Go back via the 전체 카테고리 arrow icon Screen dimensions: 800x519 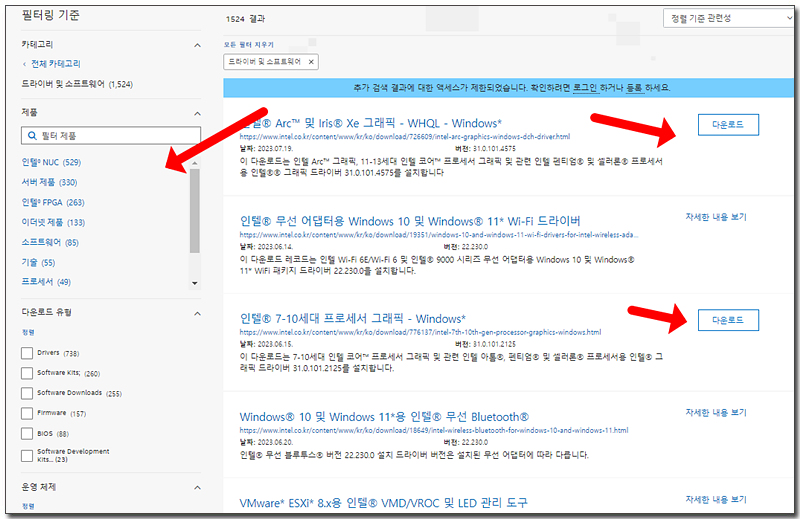24,64
